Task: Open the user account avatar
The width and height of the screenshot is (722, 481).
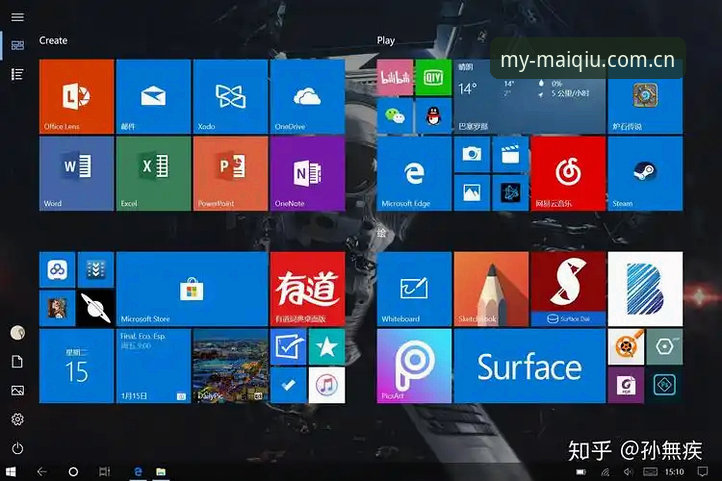Action: pos(17,332)
